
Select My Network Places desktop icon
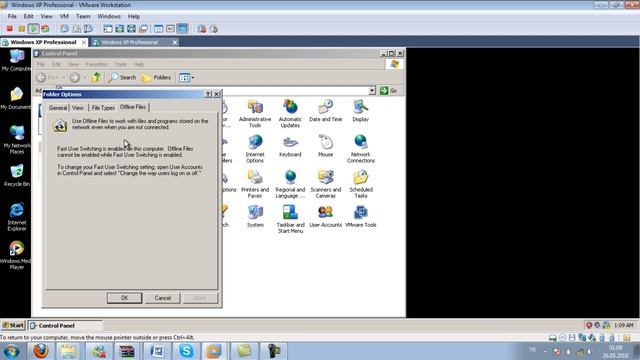pyautogui.click(x=16, y=140)
